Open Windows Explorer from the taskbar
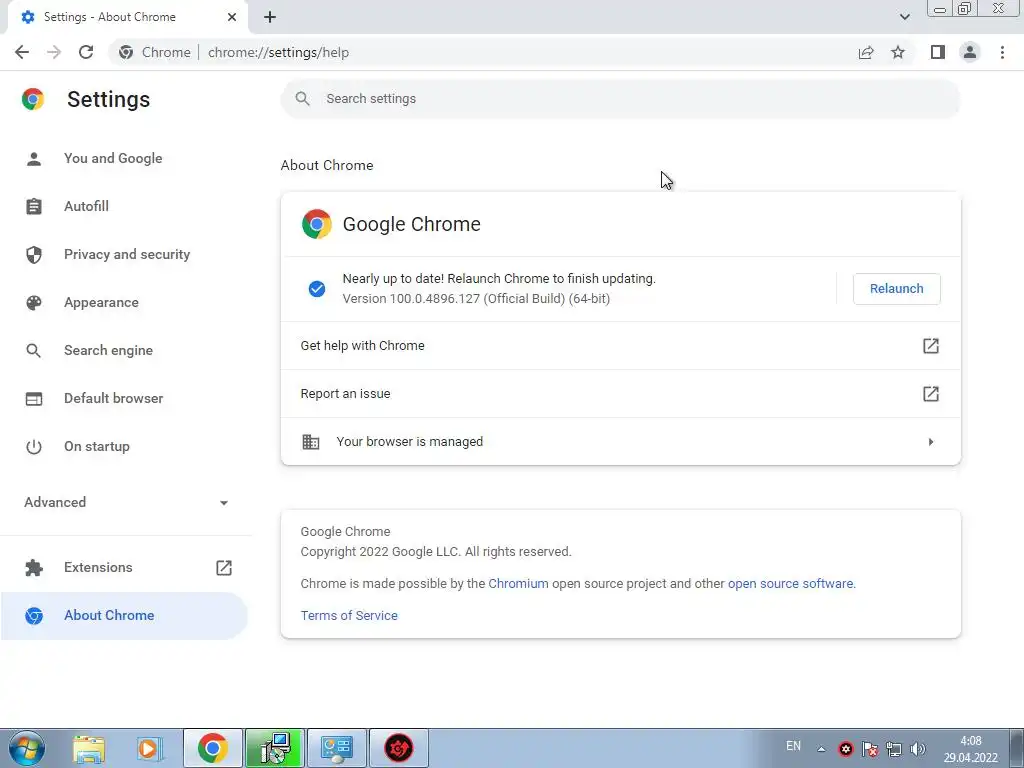This screenshot has width=1024, height=768. pyautogui.click(x=89, y=748)
